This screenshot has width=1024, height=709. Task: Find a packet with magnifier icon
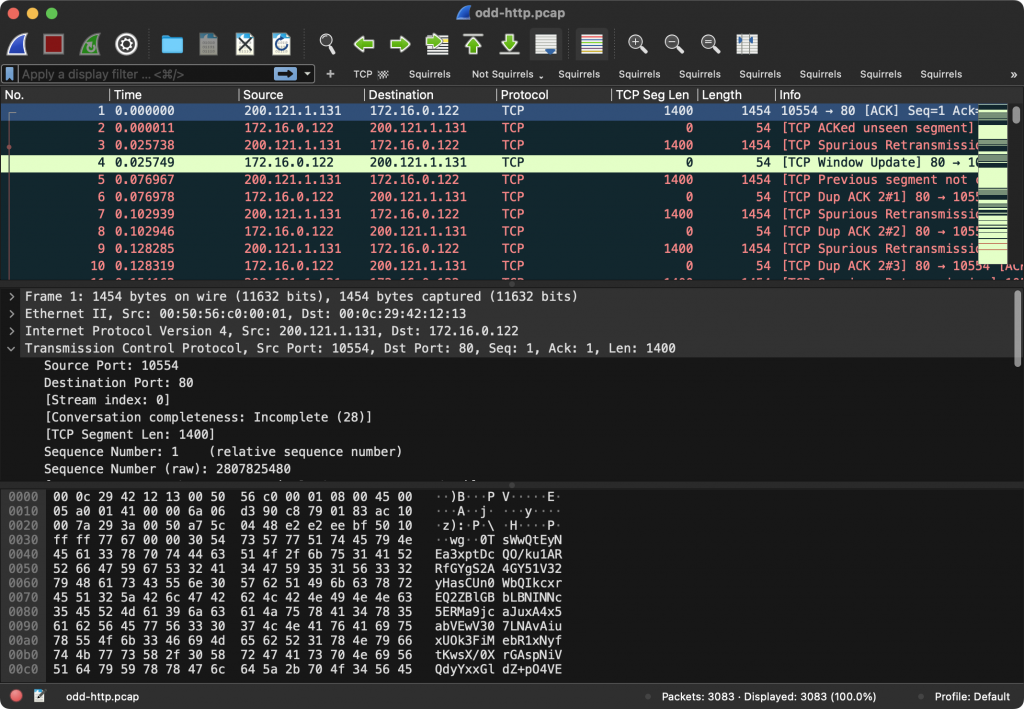coord(327,44)
